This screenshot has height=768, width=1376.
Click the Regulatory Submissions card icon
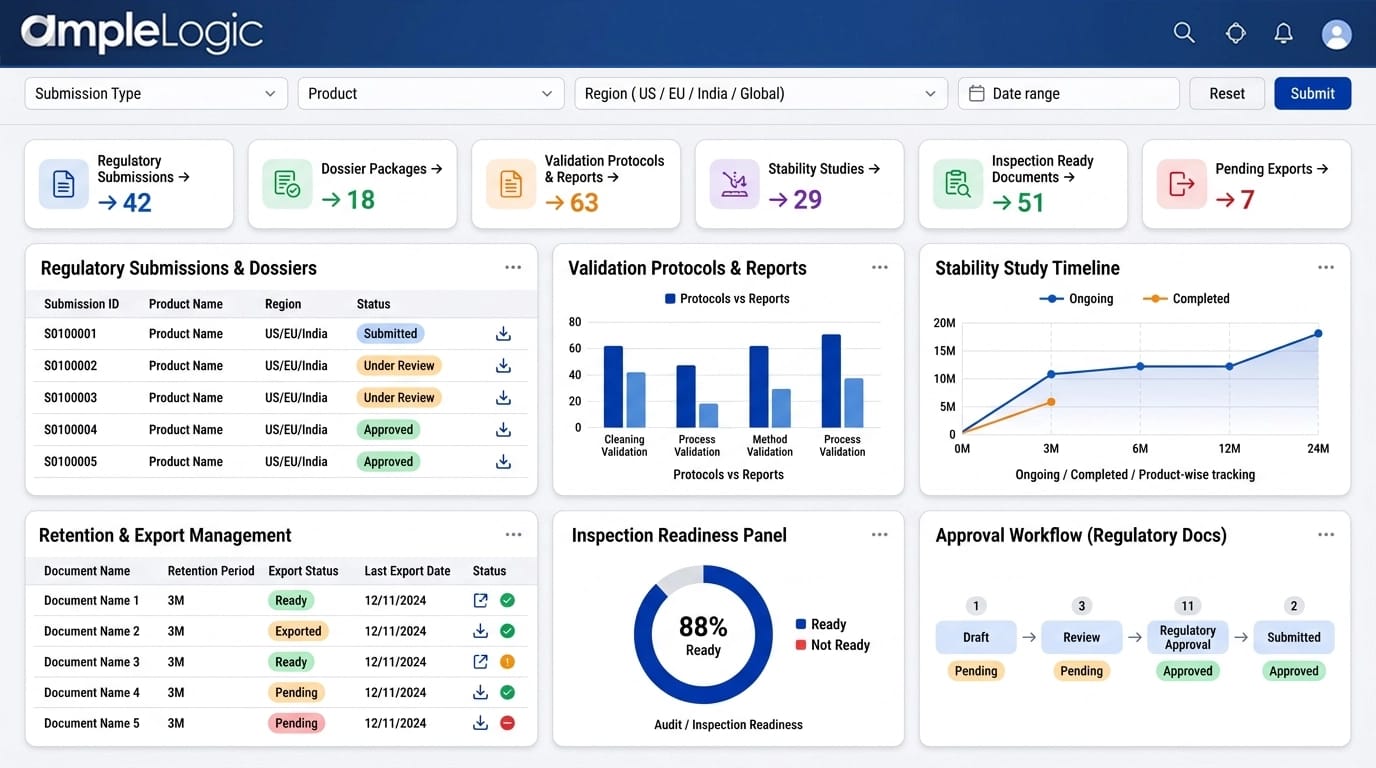[x=64, y=184]
